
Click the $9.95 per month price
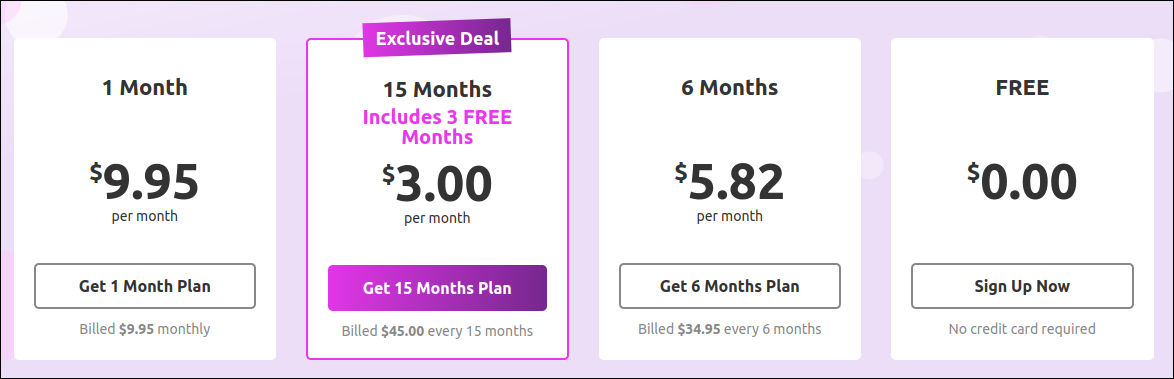145,192
